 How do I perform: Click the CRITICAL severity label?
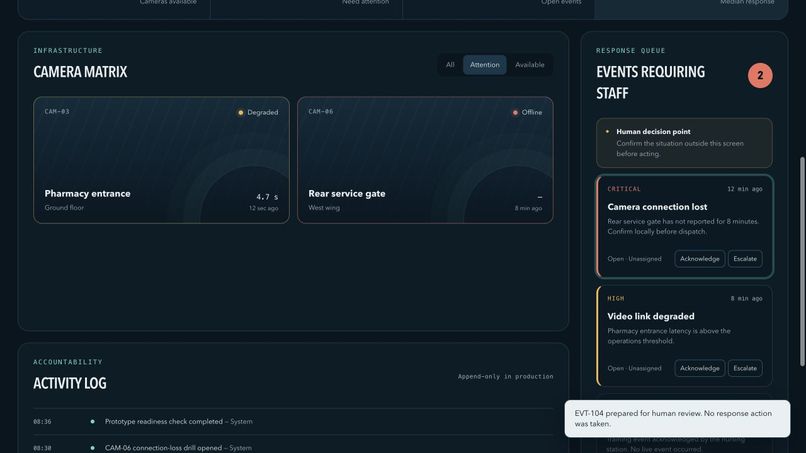[x=624, y=189]
